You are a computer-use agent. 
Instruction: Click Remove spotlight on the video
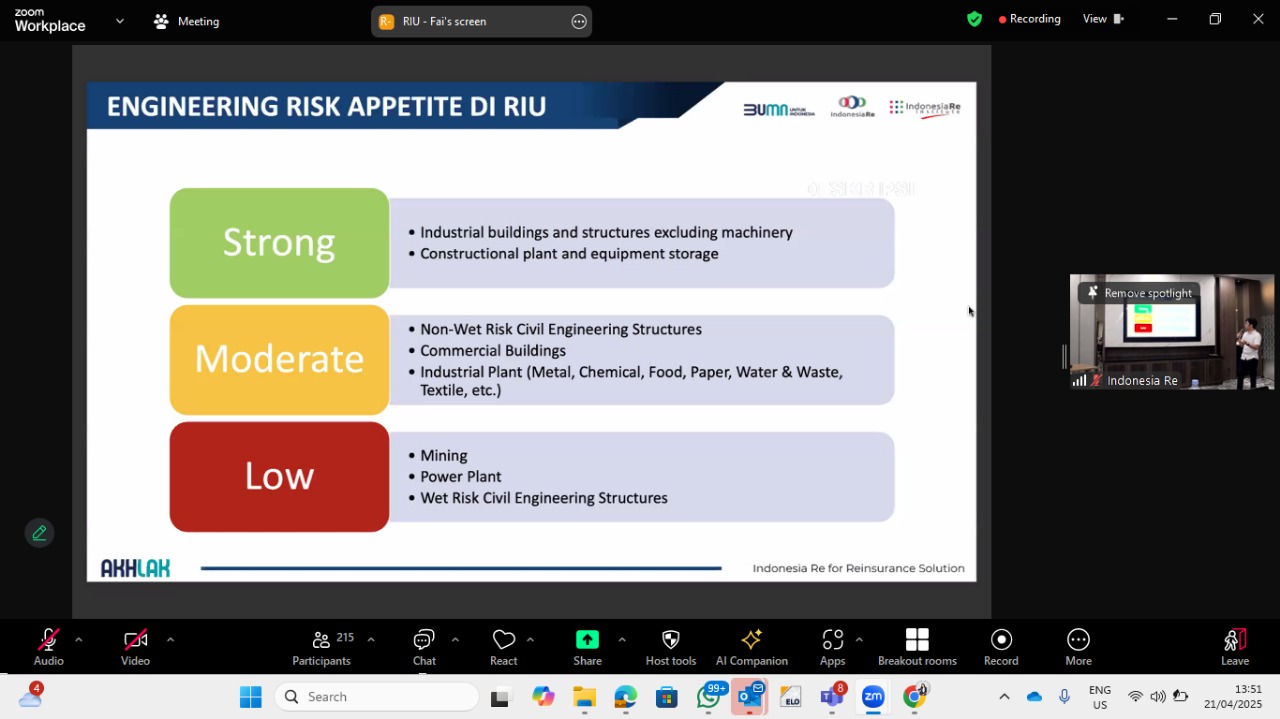click(x=1139, y=293)
